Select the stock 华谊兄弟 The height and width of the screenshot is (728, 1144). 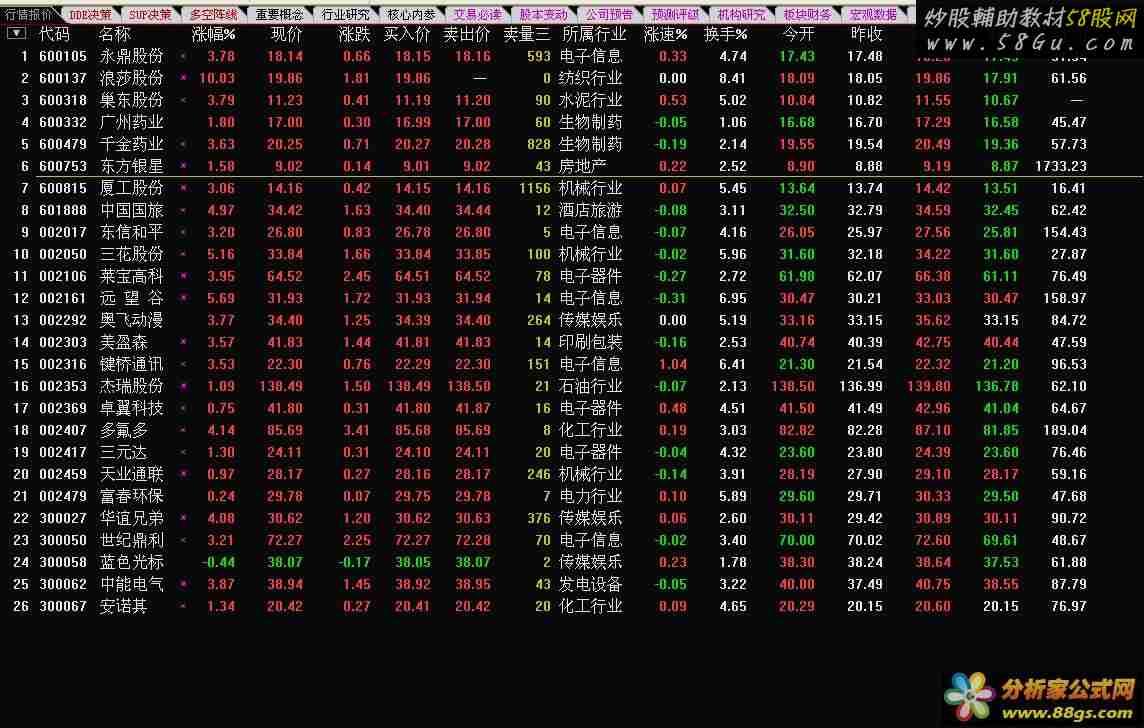[x=131, y=518]
